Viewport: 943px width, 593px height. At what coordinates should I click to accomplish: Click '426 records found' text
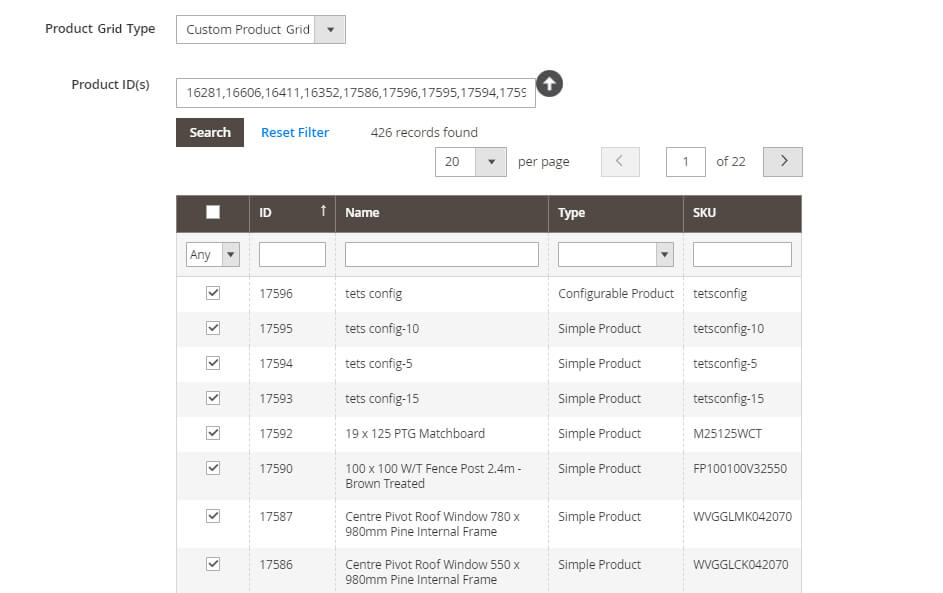[x=424, y=132]
